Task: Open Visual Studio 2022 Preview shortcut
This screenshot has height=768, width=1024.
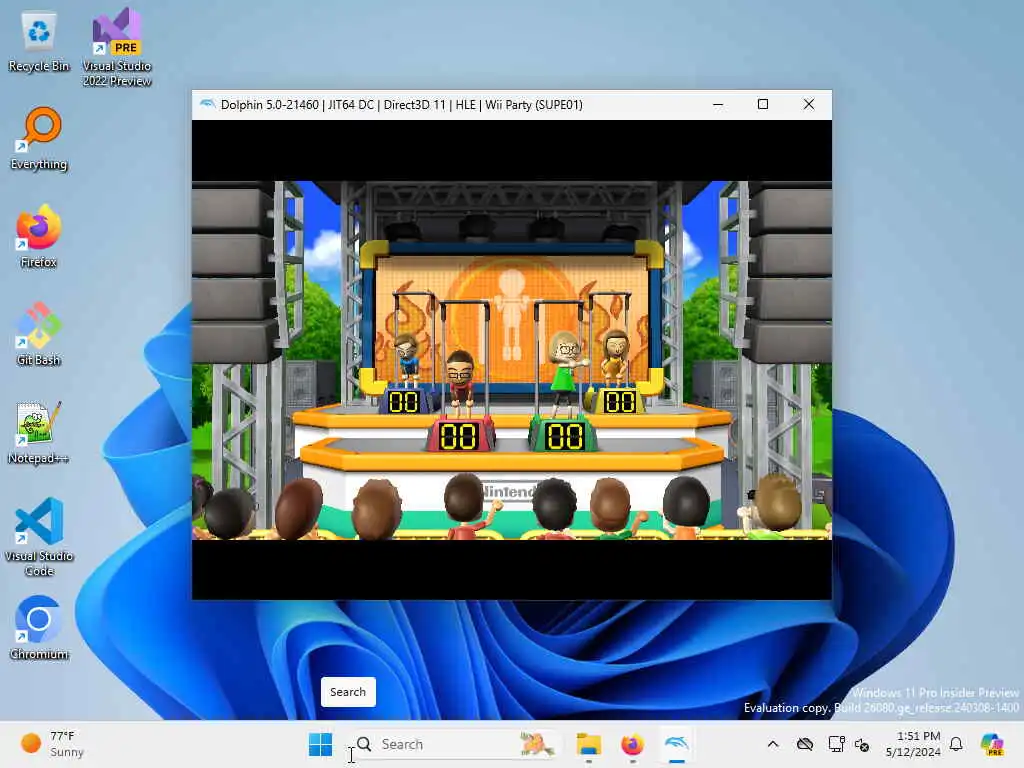Action: click(x=117, y=47)
